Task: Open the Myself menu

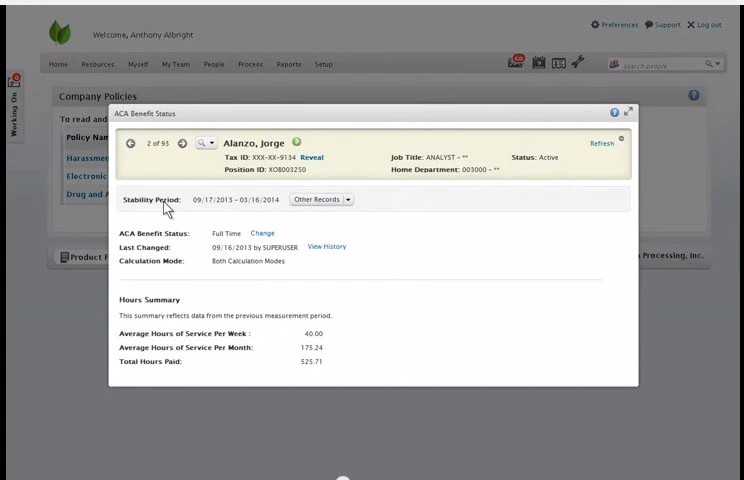Action: tap(138, 65)
